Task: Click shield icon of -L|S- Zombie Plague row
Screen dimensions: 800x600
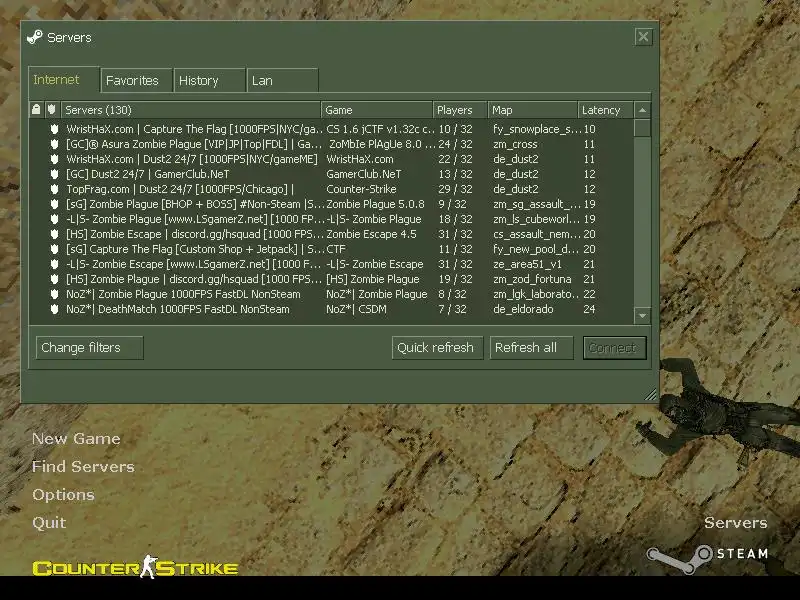Action: click(54, 219)
